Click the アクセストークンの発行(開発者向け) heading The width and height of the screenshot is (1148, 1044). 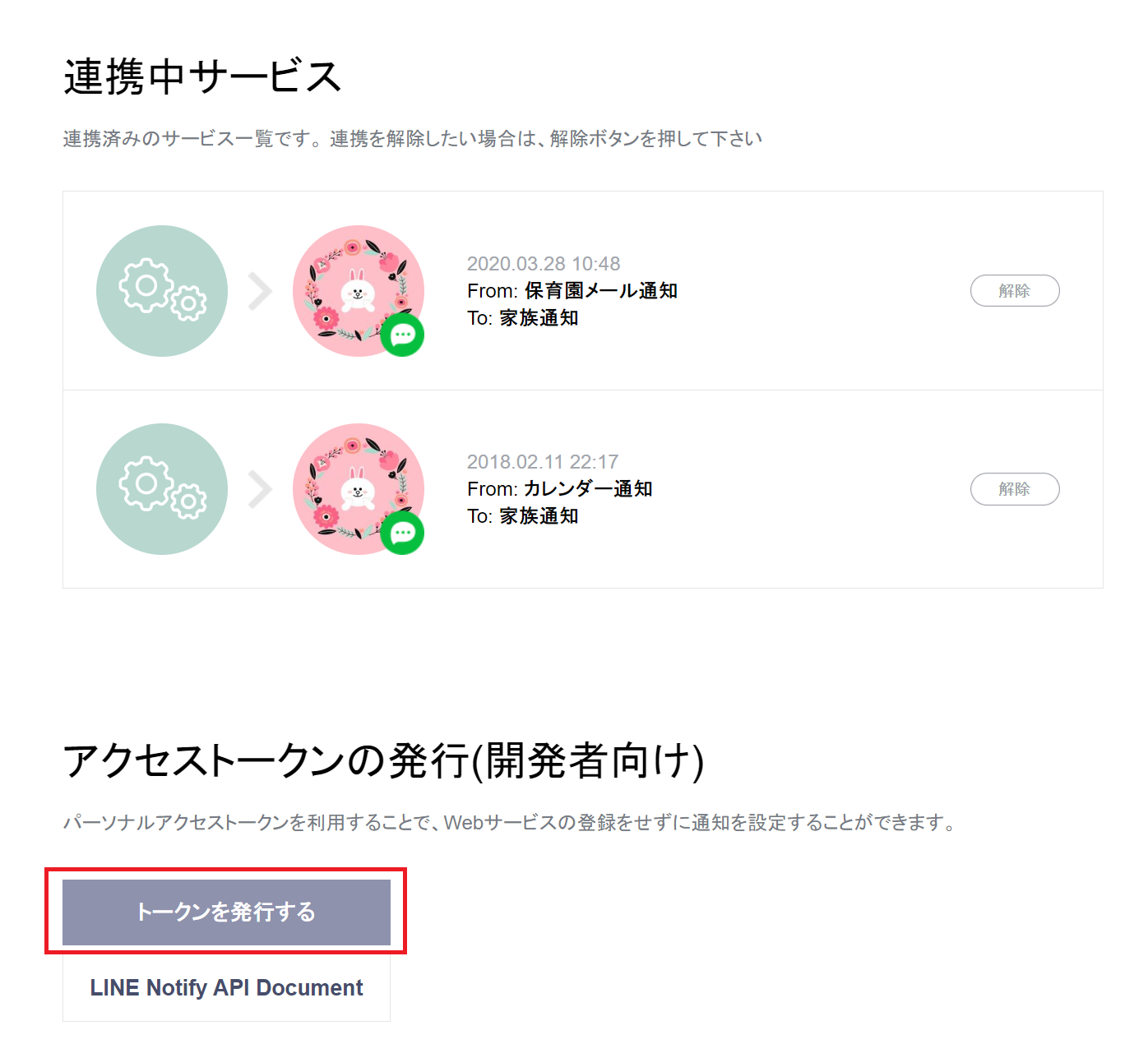click(383, 760)
